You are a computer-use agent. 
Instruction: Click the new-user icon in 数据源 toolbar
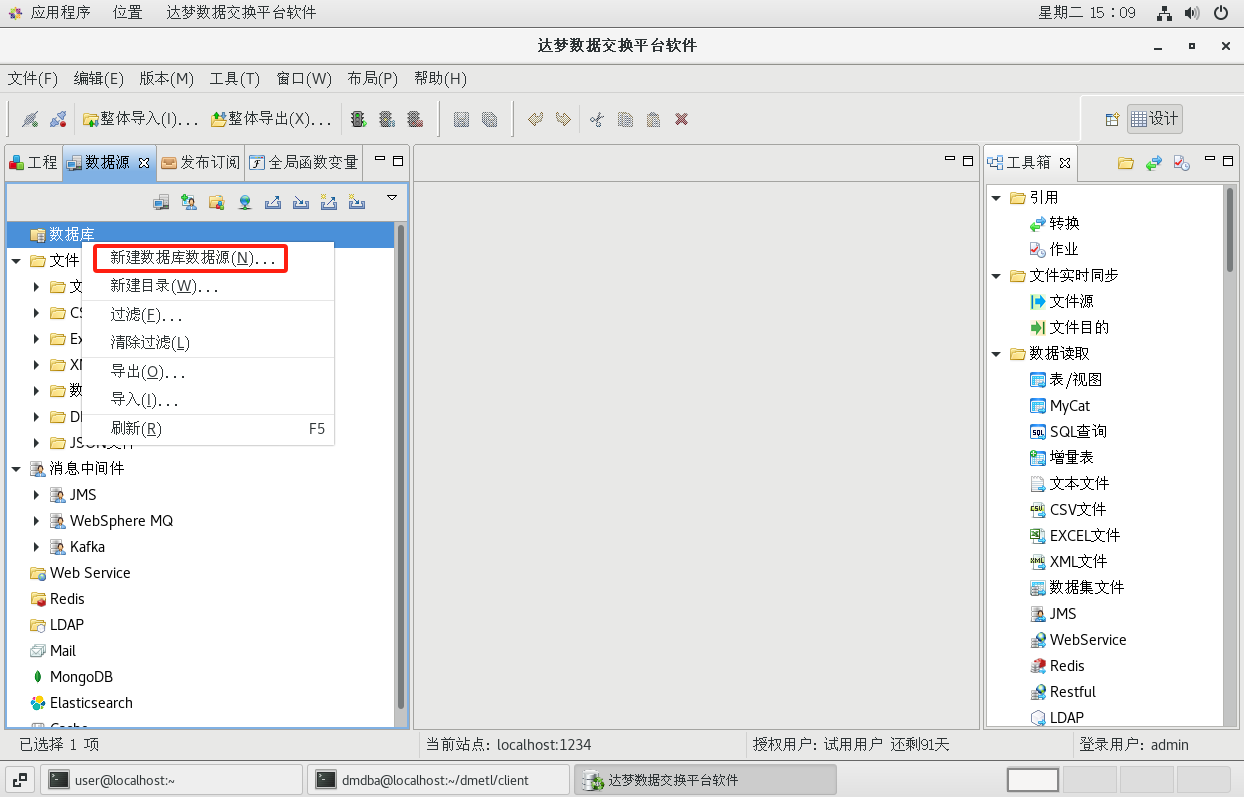click(188, 202)
